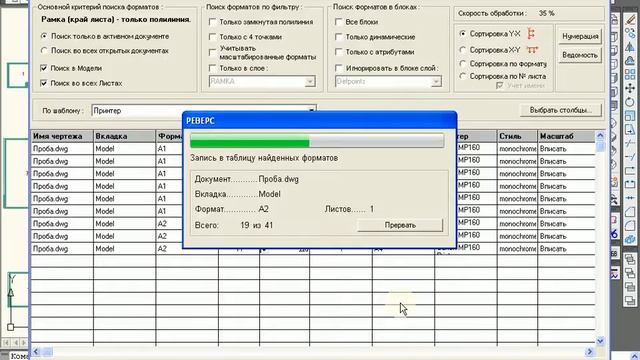
Task: Select the Mirror tool
Action: [x=630, y=47]
